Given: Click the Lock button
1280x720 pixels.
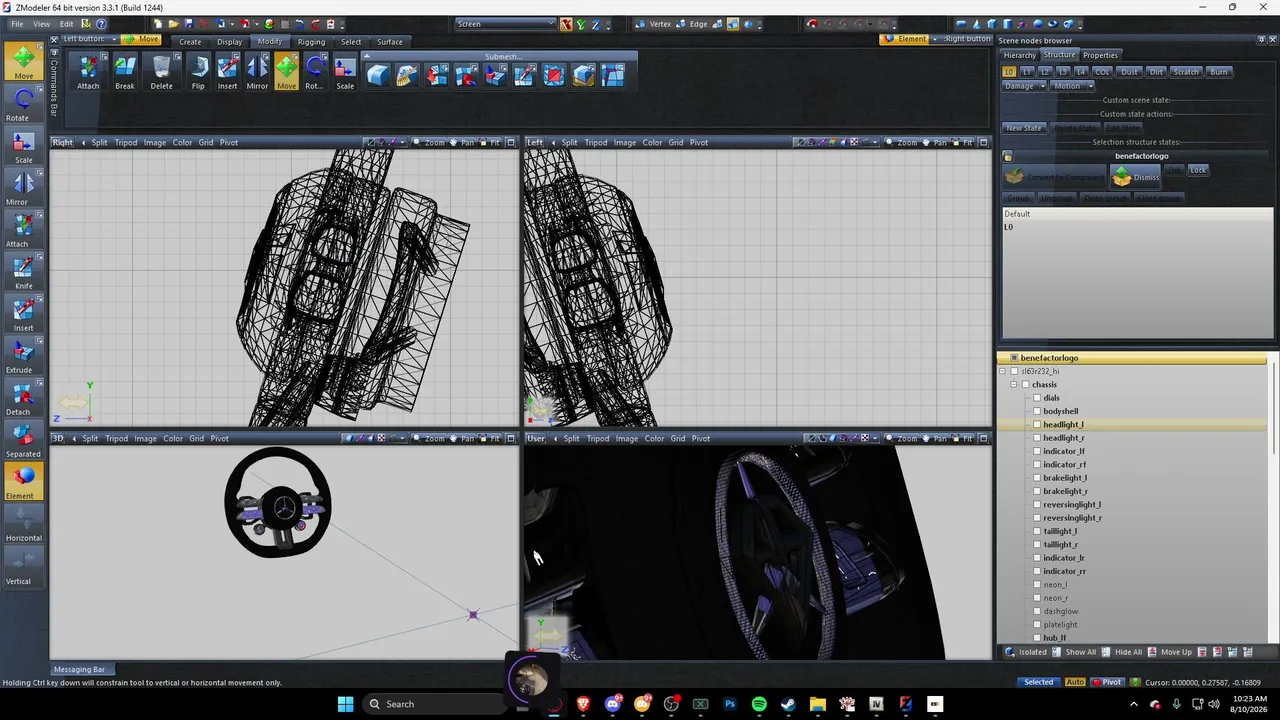Looking at the screenshot, I should tap(1198, 170).
